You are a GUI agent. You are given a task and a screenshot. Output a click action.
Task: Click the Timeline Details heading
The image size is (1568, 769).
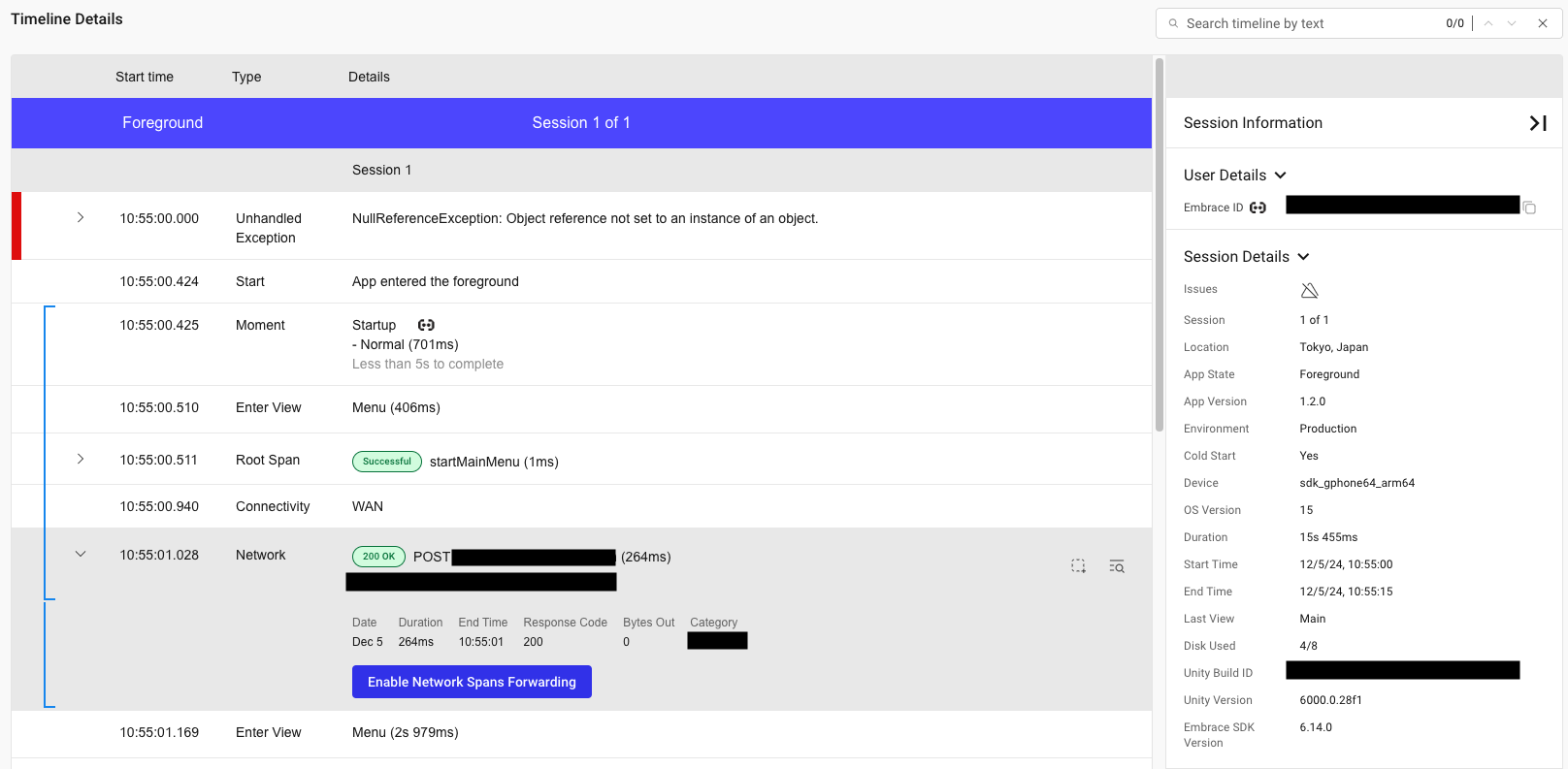coord(67,18)
